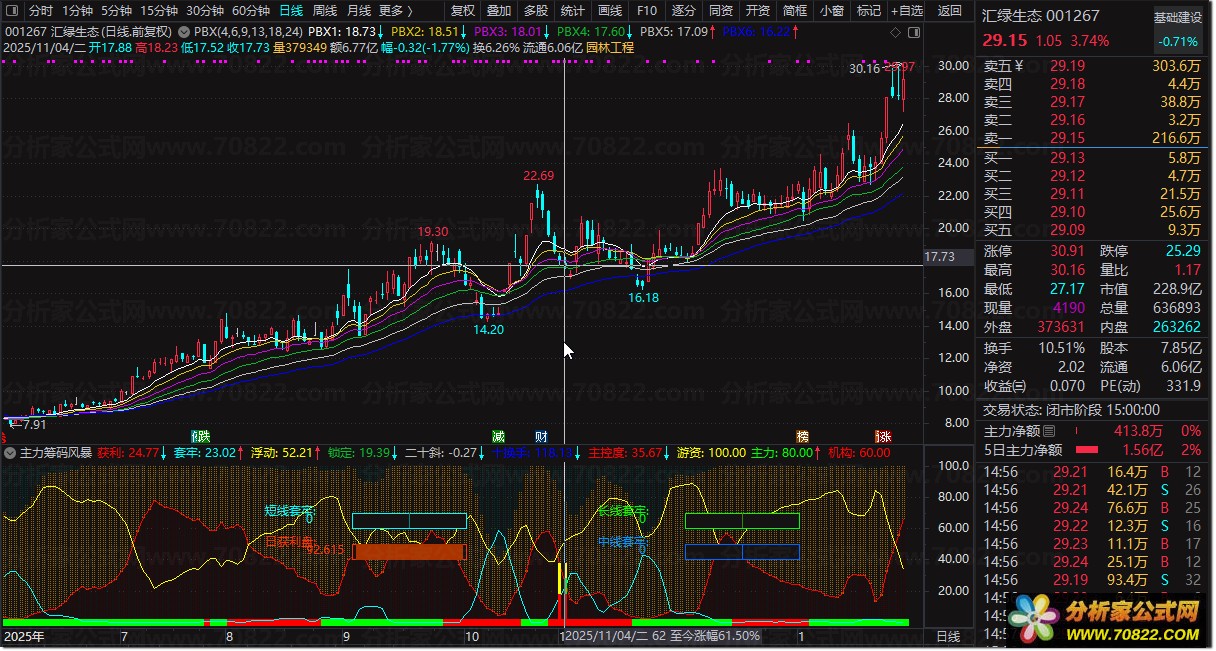This screenshot has height=651, width=1216.
Task: Click the 基础建设 sector link
Action: pyautogui.click(x=1177, y=18)
